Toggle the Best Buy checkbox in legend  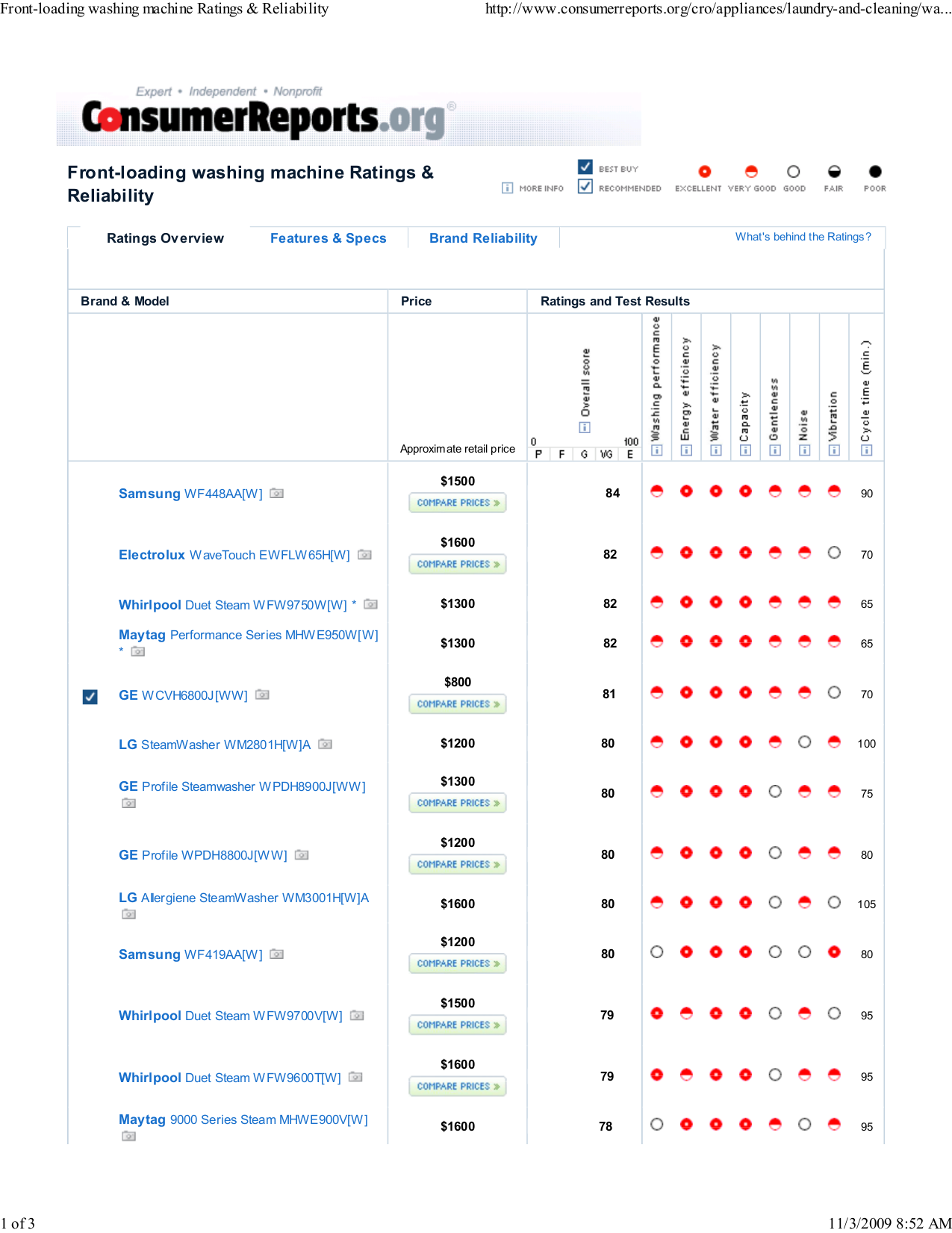[x=585, y=167]
